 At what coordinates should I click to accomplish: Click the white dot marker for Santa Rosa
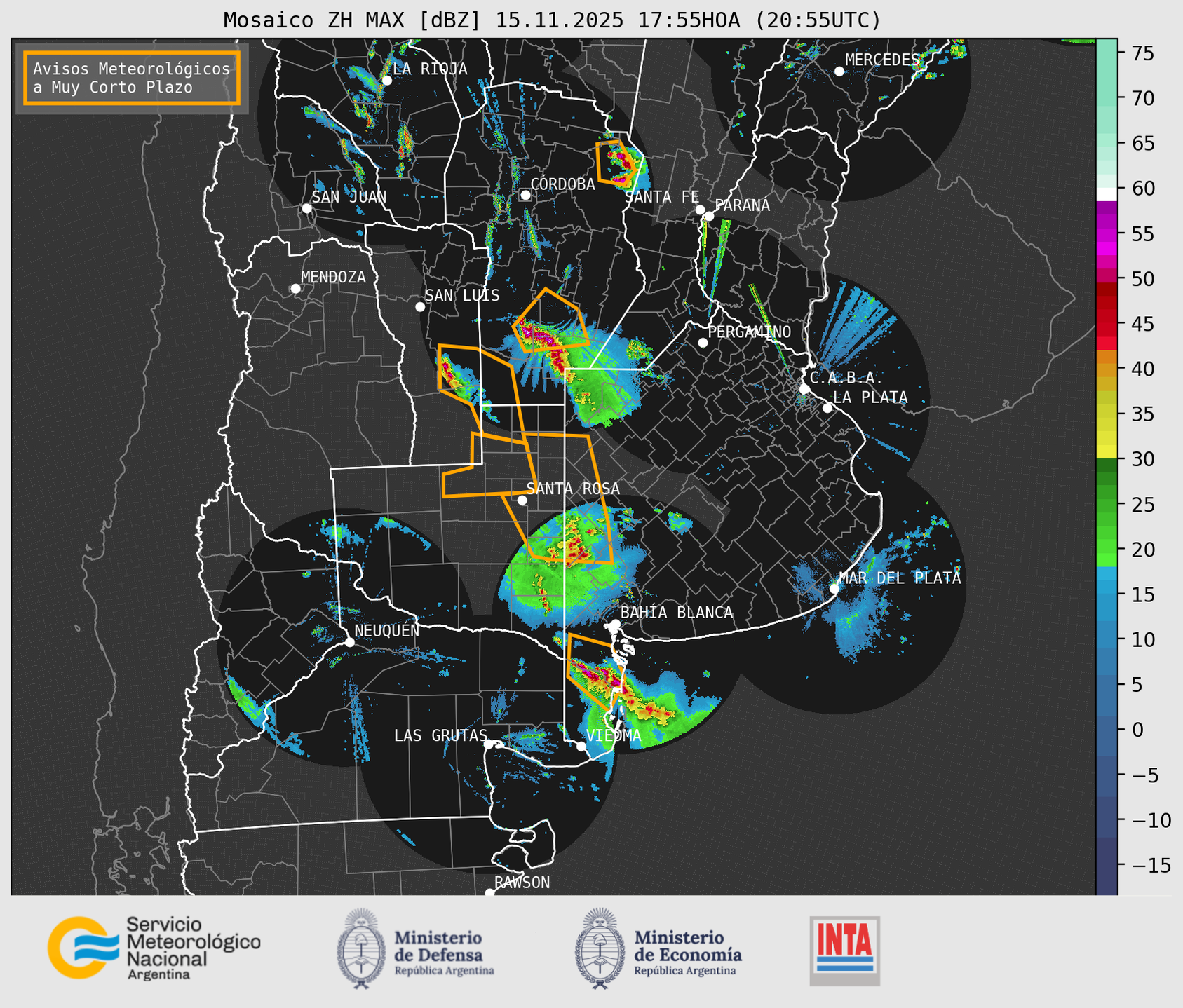click(x=522, y=500)
